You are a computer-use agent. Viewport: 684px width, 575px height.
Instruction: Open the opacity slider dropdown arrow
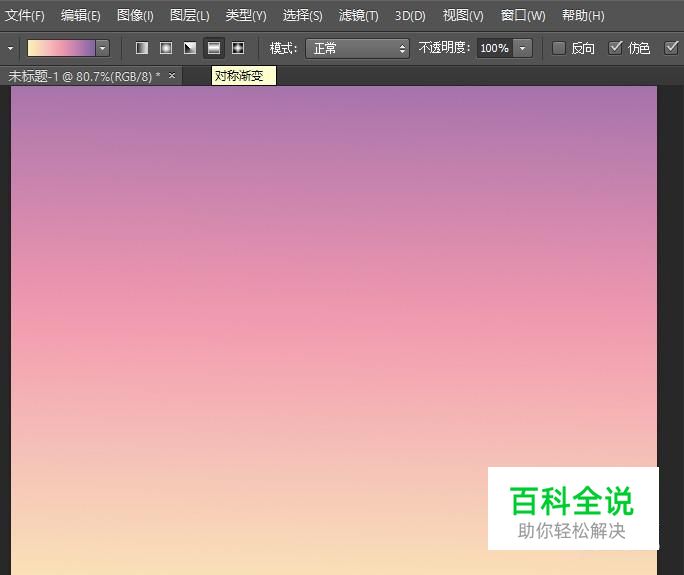click(523, 48)
